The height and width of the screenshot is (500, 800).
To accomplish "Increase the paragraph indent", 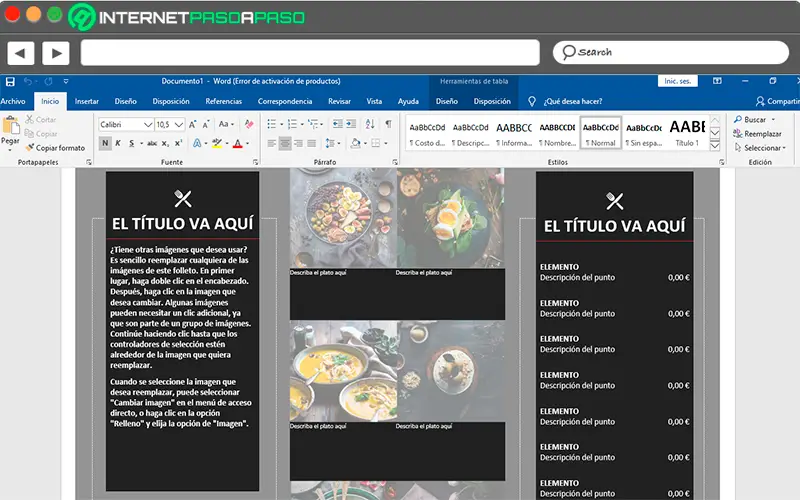I will coord(351,124).
